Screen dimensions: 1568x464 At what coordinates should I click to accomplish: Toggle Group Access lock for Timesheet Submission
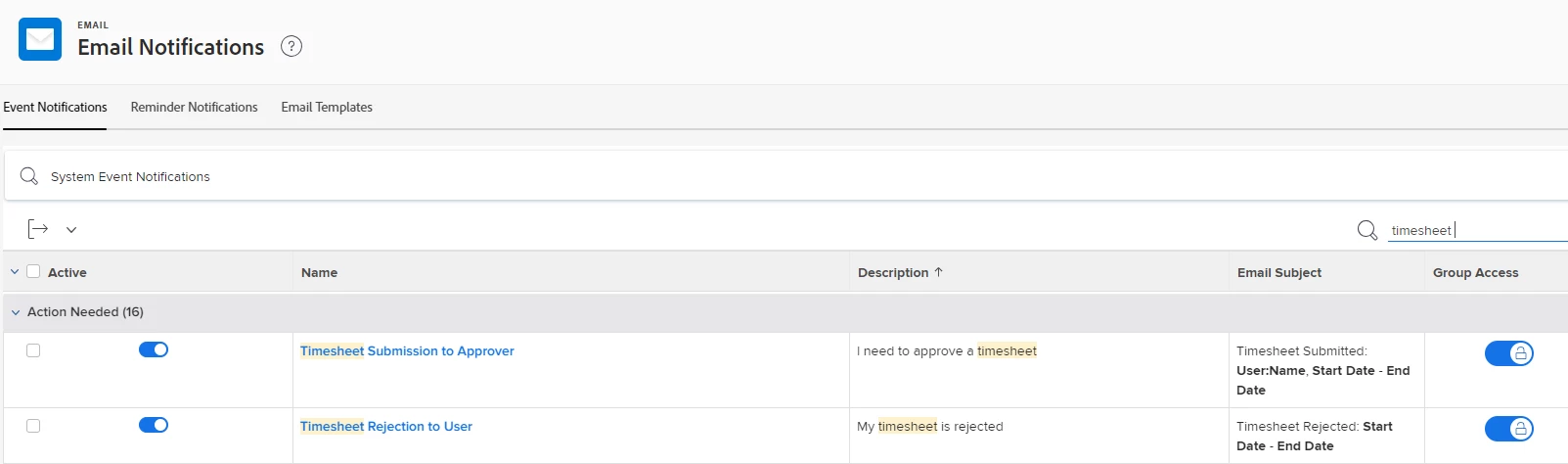[1508, 353]
